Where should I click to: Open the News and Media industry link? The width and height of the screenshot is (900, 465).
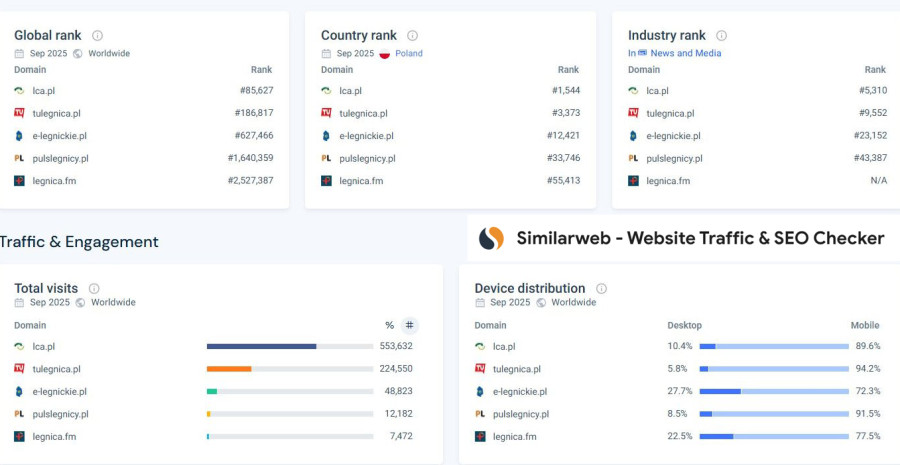pyautogui.click(x=685, y=54)
